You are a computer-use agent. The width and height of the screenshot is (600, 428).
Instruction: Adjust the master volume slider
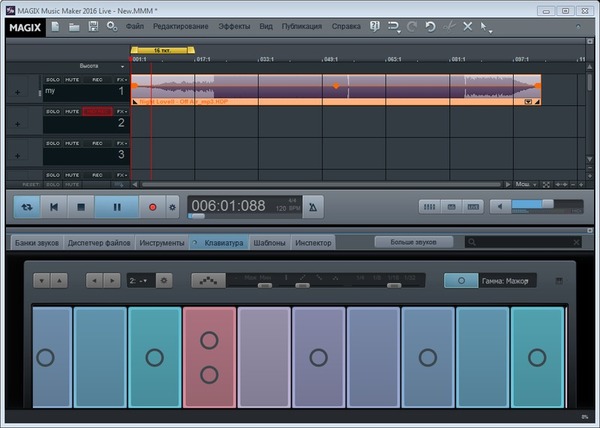tap(548, 206)
